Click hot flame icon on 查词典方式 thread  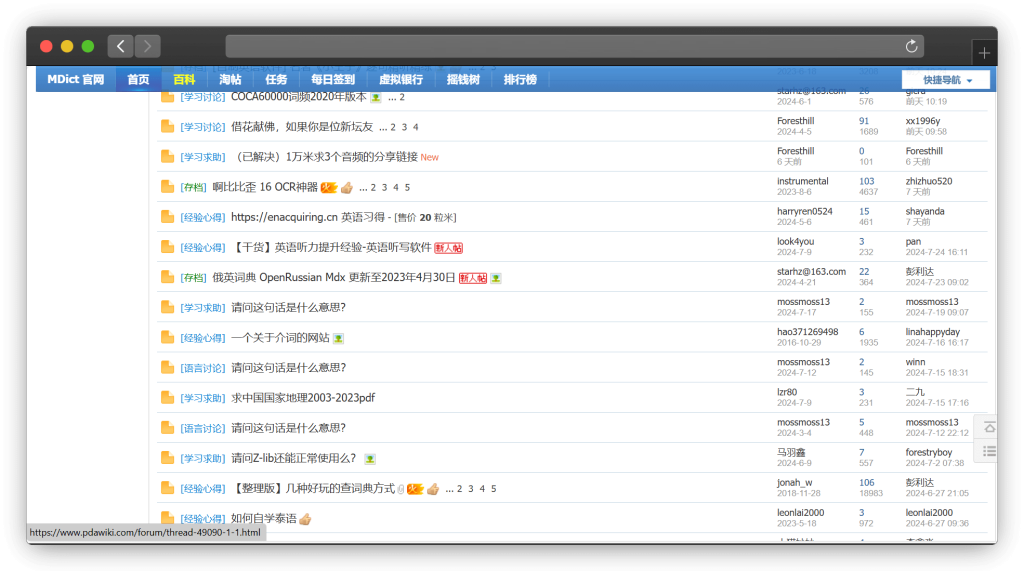coord(415,489)
